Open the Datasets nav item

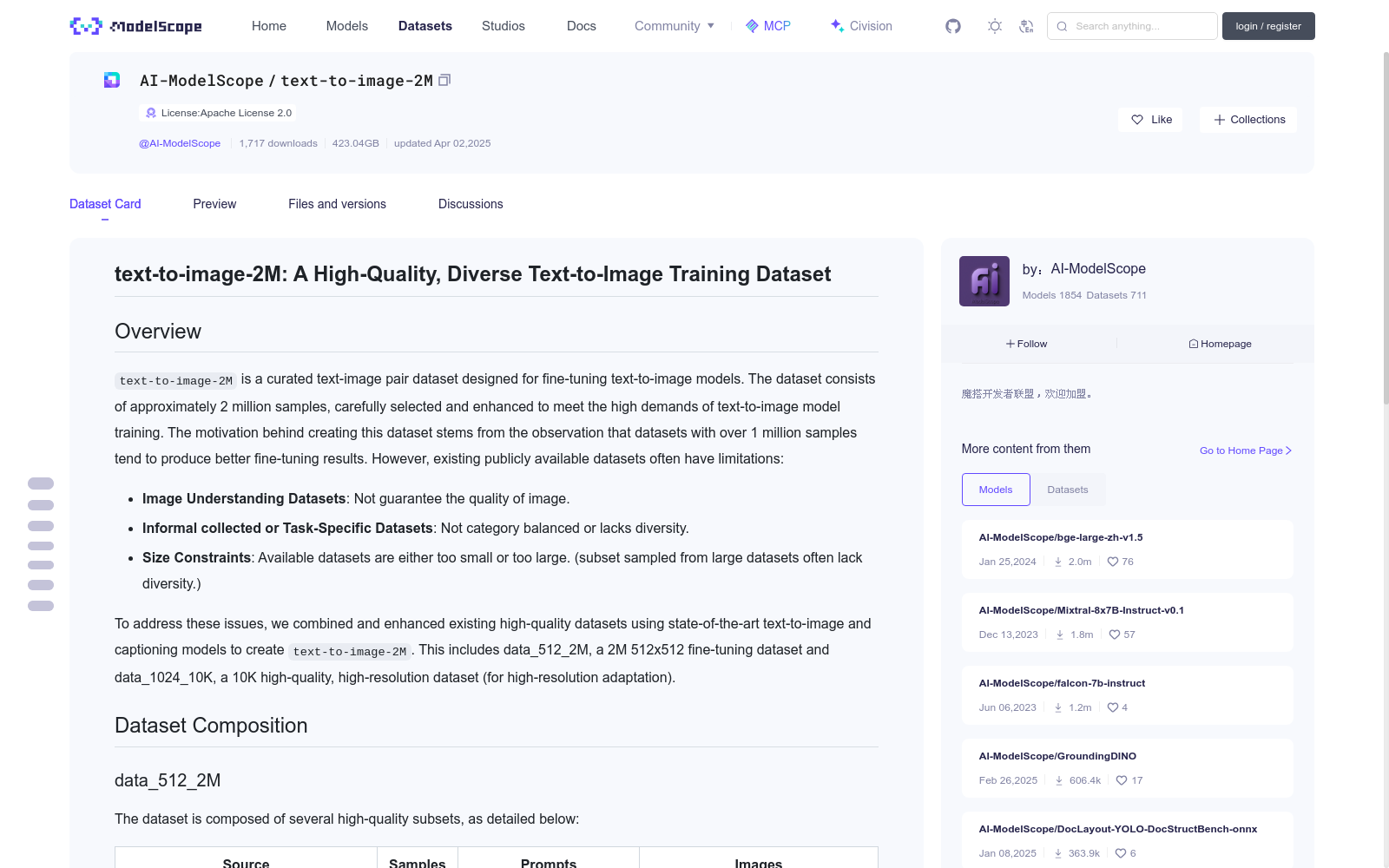(425, 26)
